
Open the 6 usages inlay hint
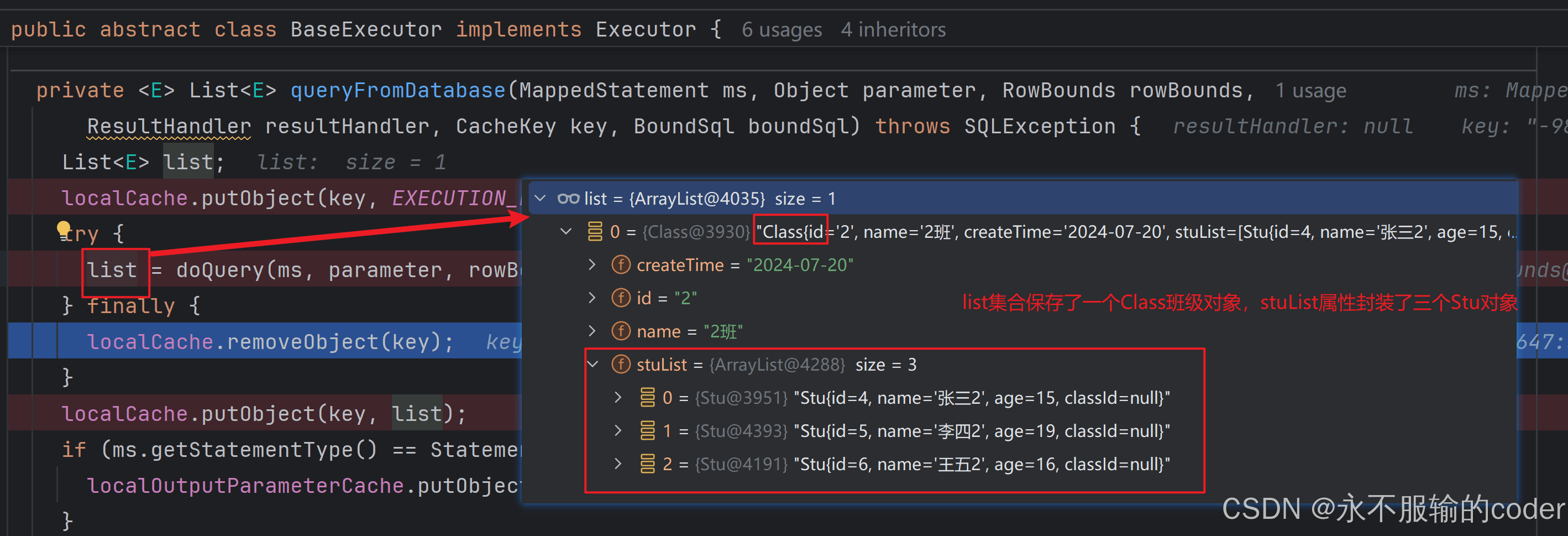coord(782,29)
